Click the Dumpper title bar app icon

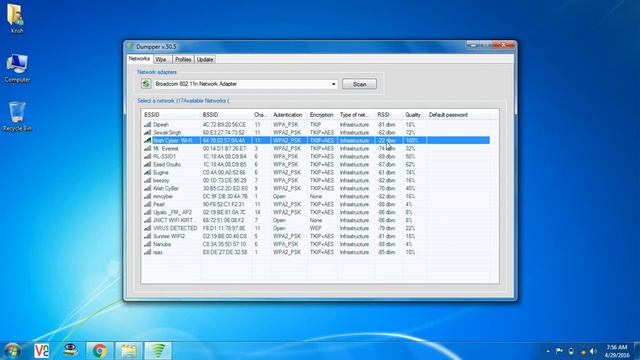click(131, 47)
